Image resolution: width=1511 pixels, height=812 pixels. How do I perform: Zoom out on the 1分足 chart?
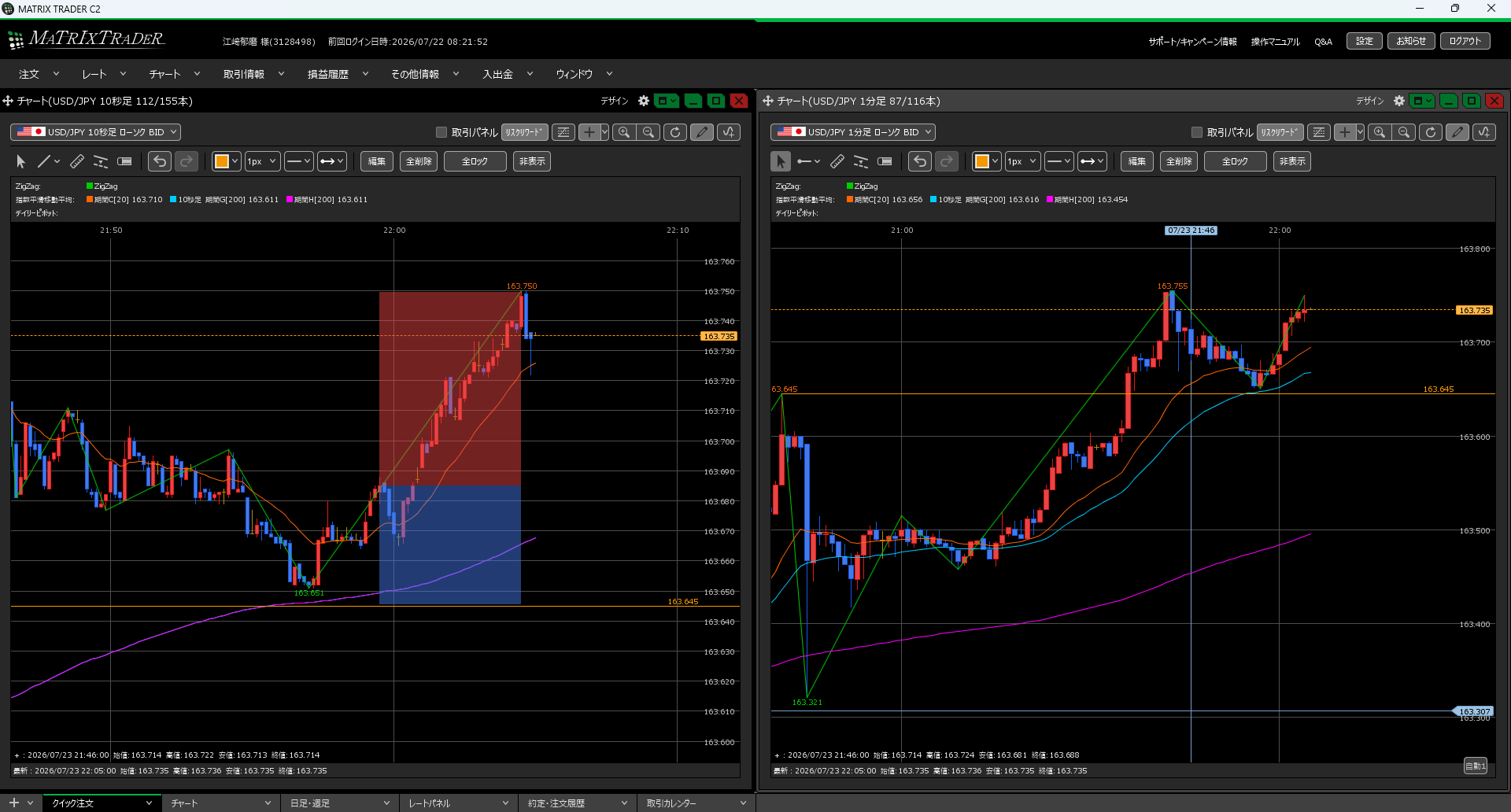[x=1404, y=132]
